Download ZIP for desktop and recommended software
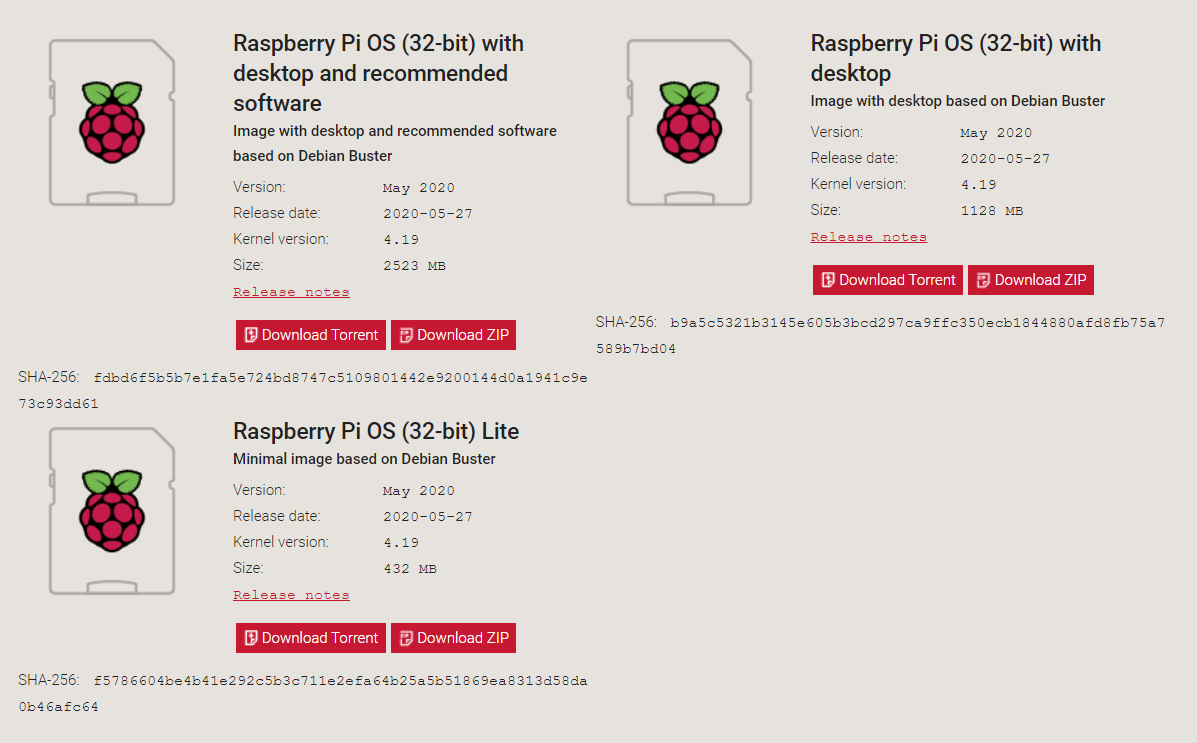 click(453, 335)
